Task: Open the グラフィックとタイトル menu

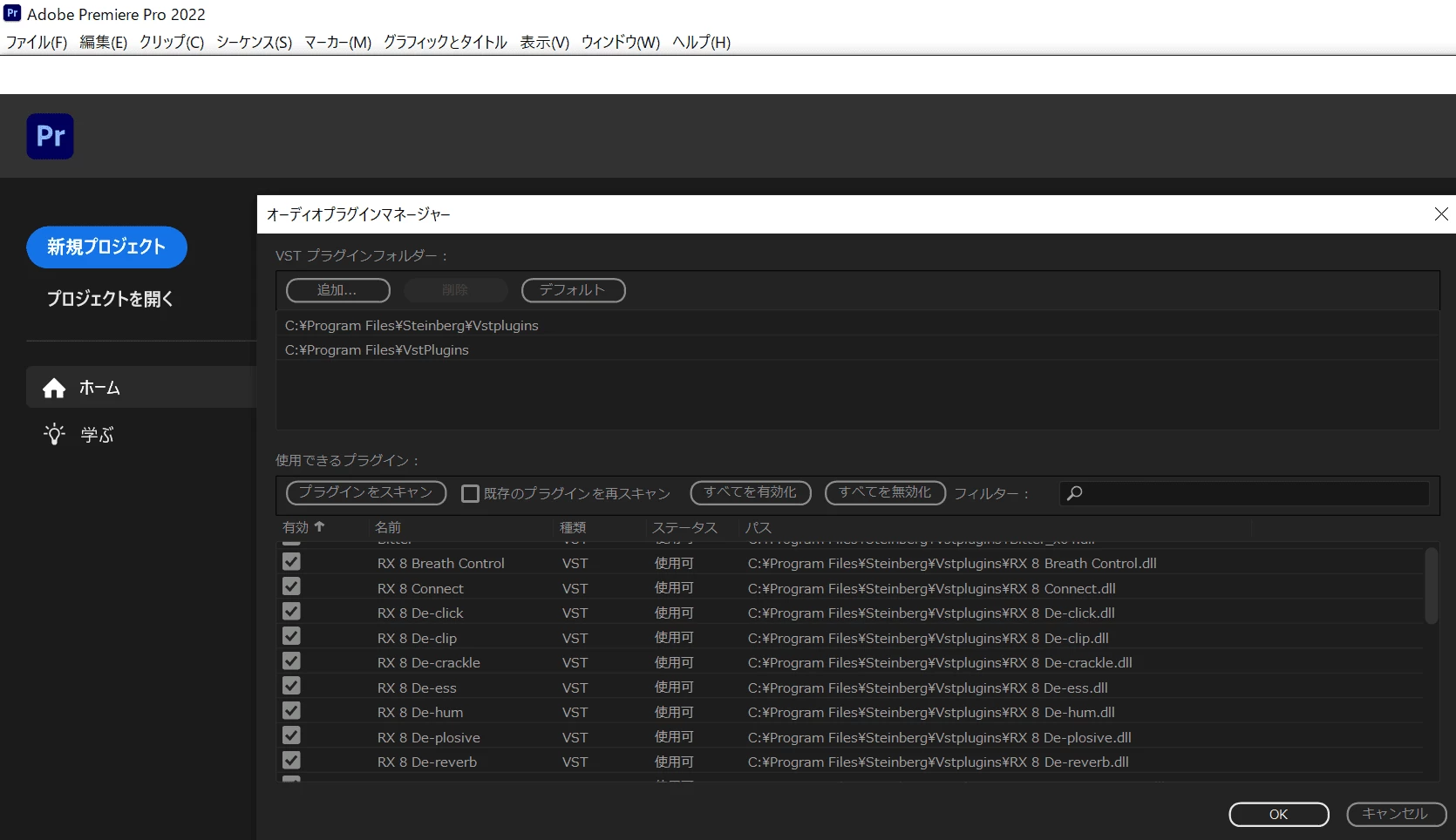Action: click(445, 42)
